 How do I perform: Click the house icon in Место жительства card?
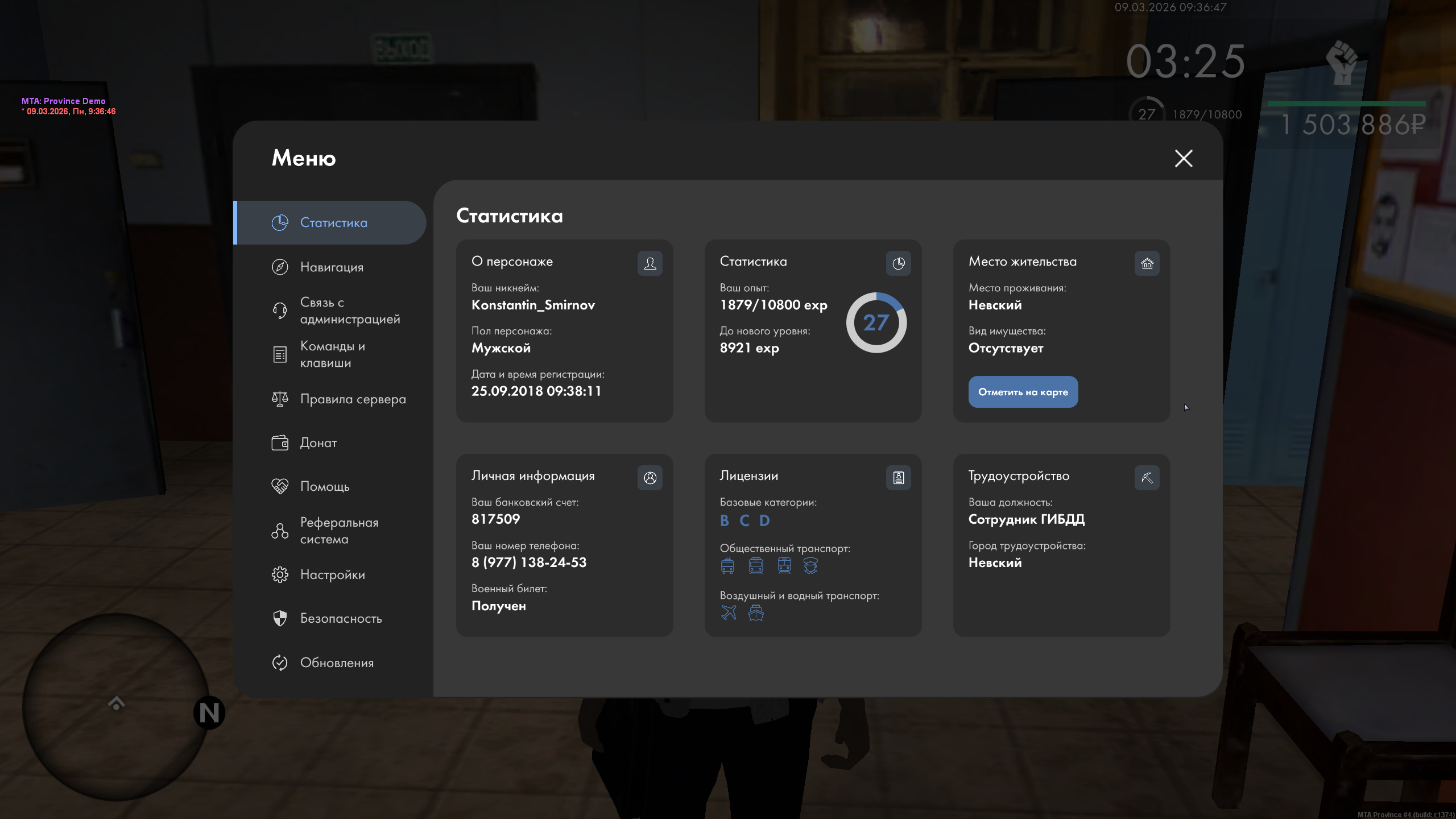click(x=1147, y=263)
